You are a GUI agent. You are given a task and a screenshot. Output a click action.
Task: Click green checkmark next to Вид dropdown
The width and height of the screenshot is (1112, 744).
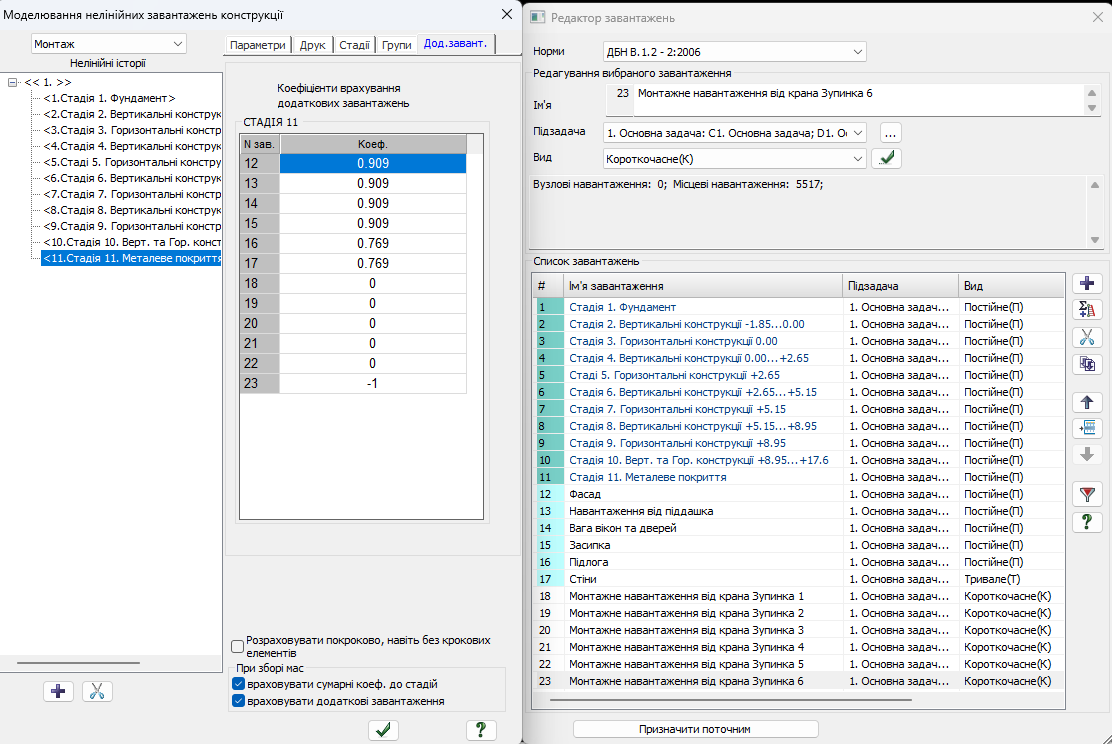pyautogui.click(x=886, y=158)
